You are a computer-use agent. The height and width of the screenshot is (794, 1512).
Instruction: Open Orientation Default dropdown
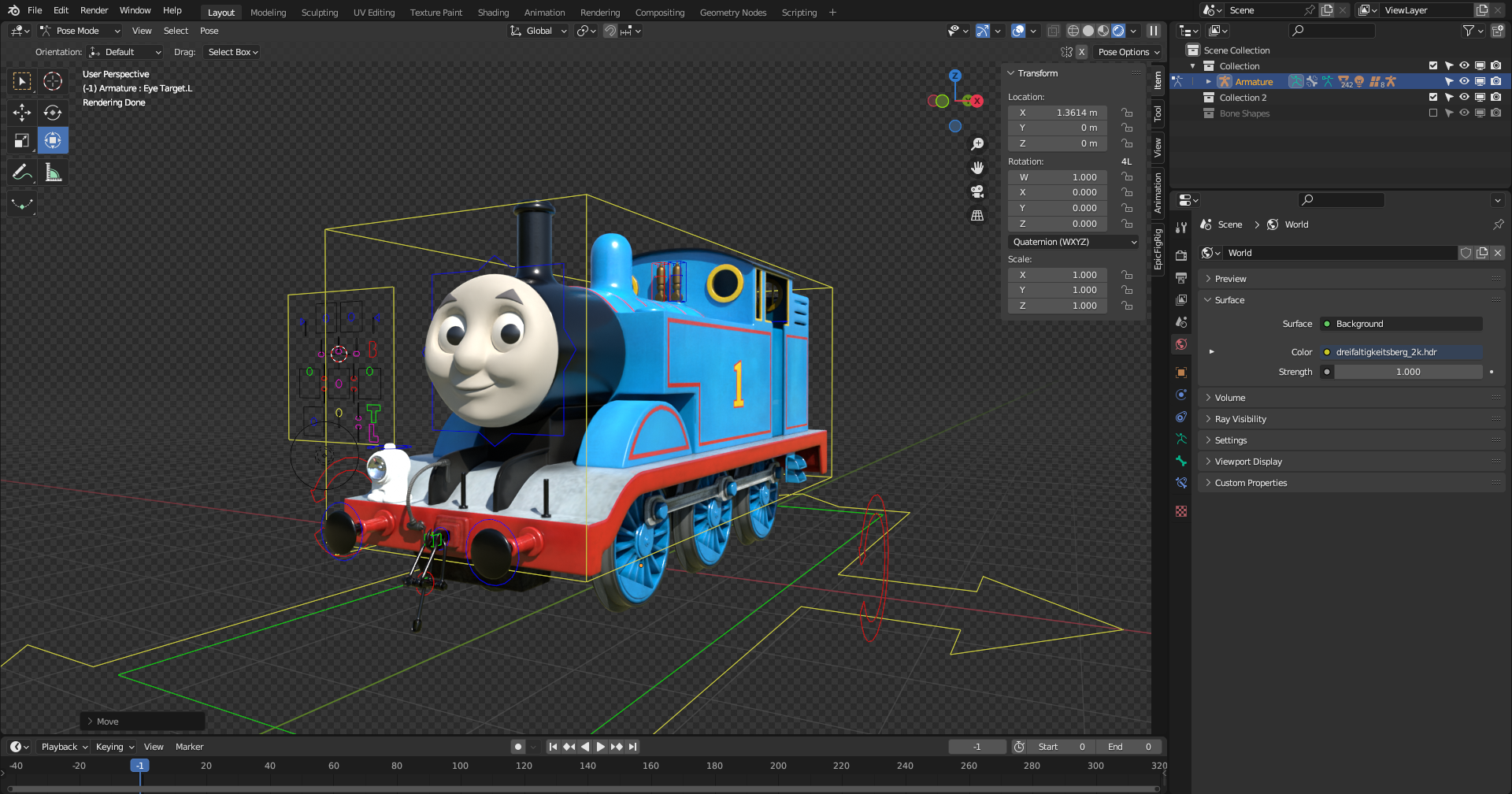[x=125, y=52]
